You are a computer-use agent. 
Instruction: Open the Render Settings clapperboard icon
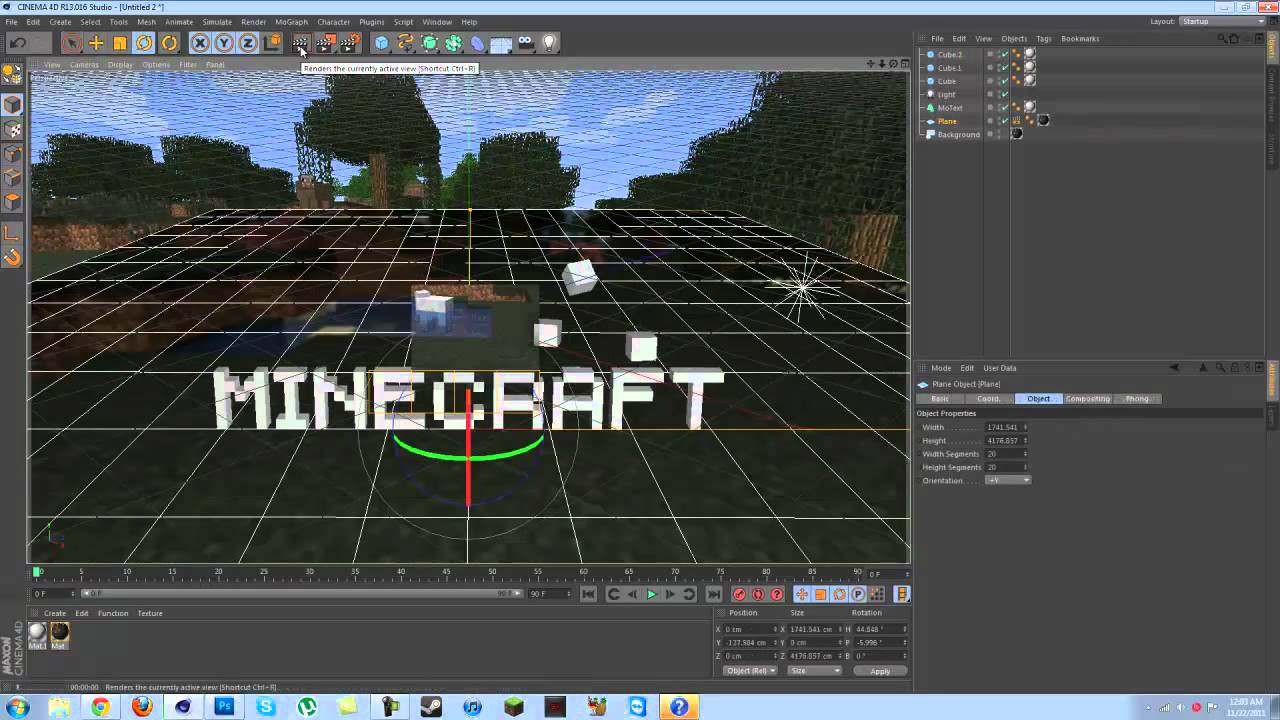(350, 43)
